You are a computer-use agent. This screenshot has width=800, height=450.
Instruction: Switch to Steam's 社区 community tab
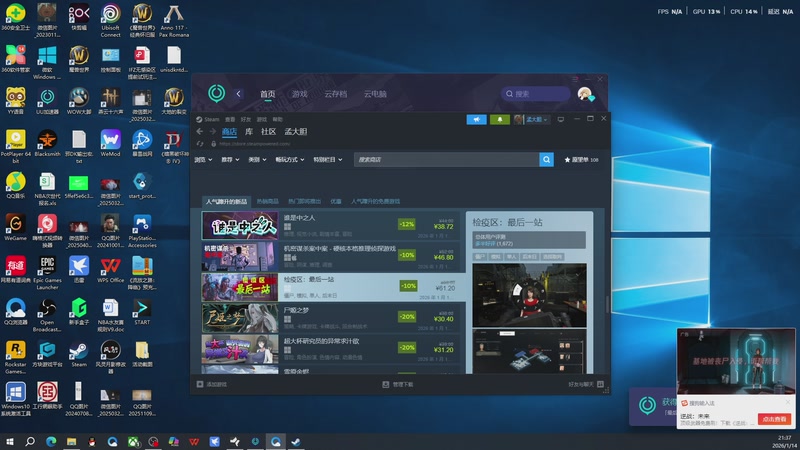point(268,132)
